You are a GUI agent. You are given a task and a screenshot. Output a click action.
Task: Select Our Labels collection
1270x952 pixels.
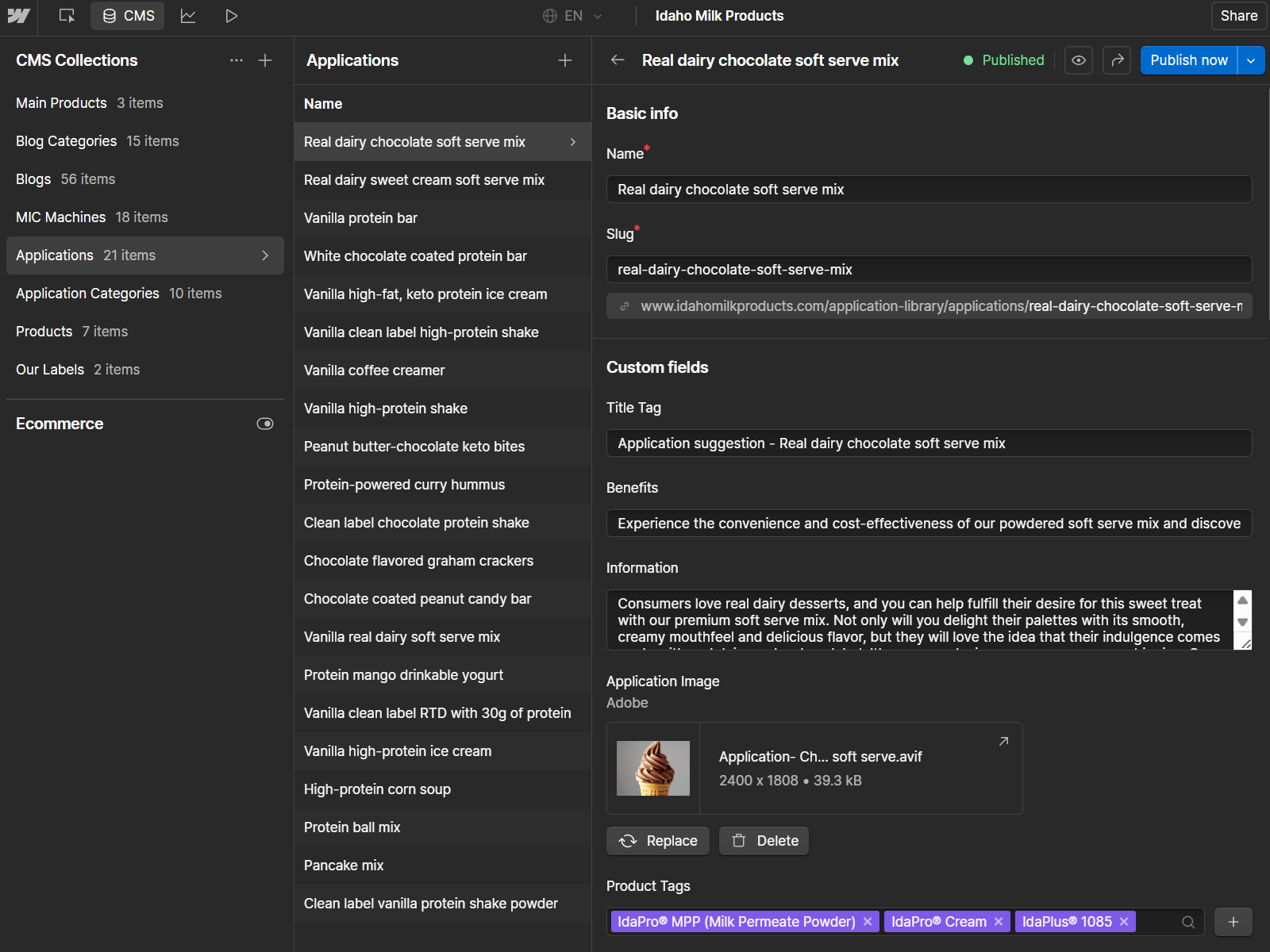(145, 370)
